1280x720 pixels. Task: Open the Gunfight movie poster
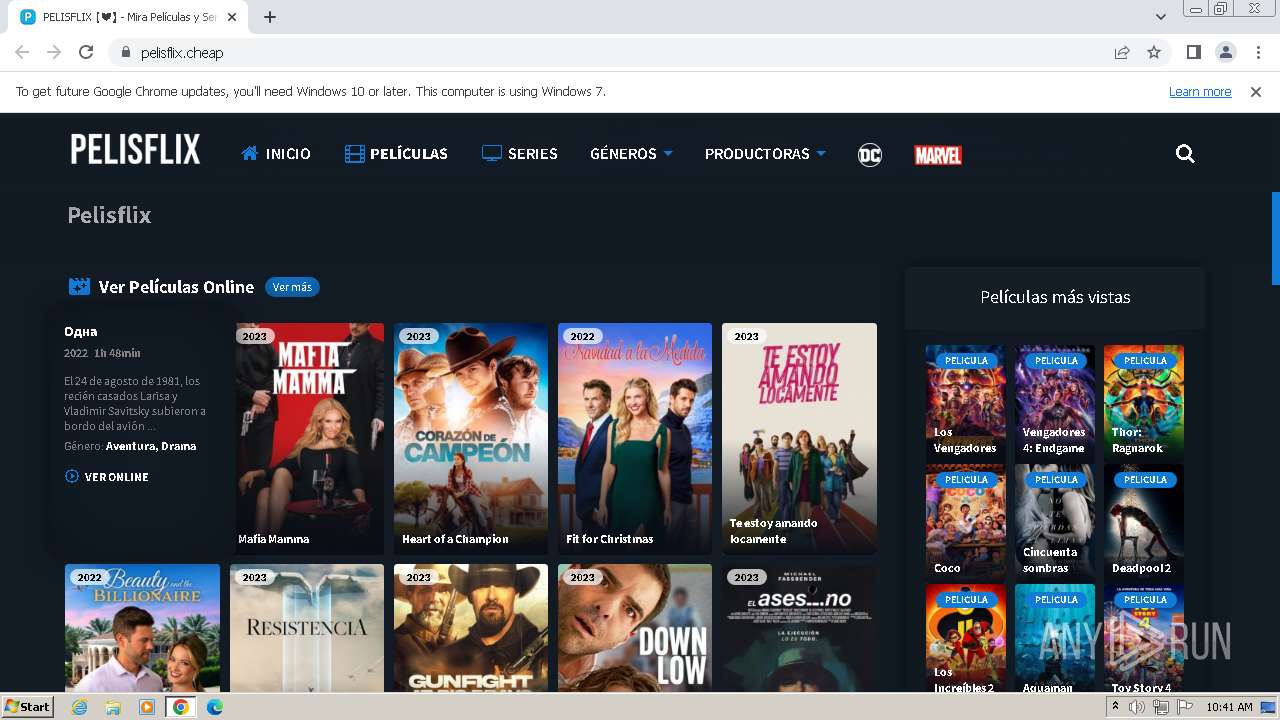tap(471, 628)
